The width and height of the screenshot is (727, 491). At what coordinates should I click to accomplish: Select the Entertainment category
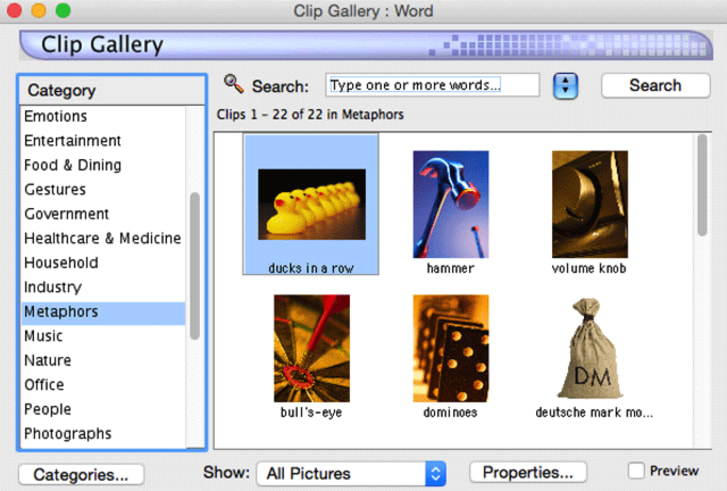point(103,140)
